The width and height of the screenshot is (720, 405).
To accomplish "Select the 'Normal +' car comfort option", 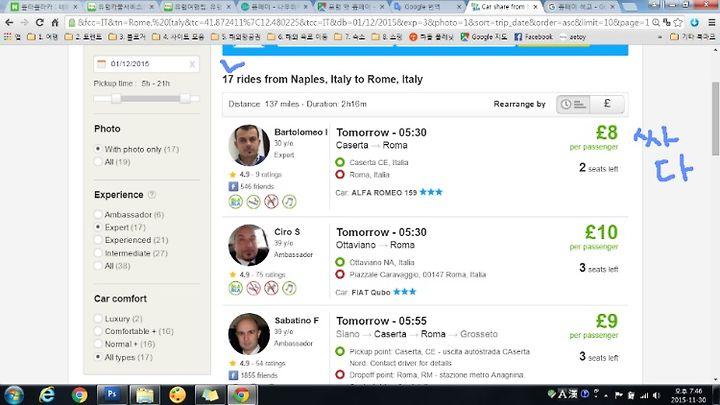I will (x=98, y=344).
